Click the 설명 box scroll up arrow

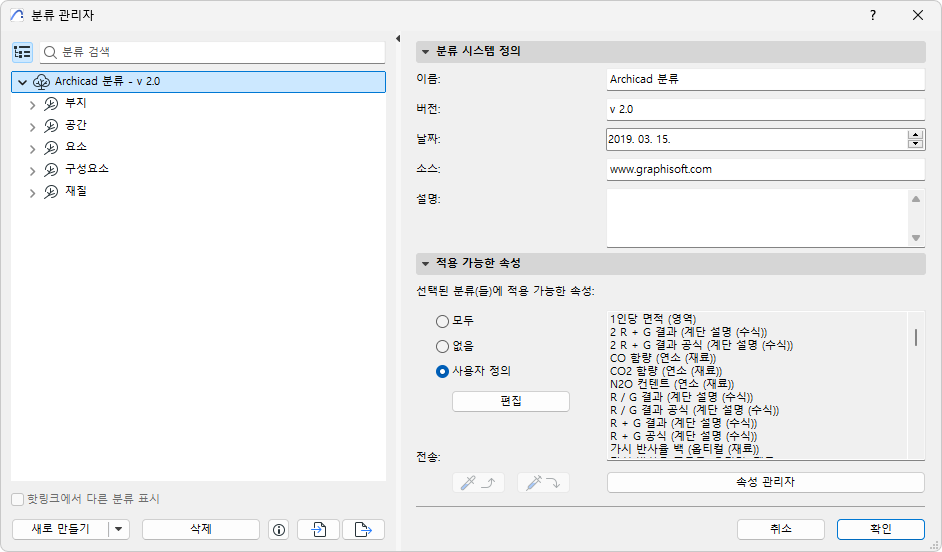916,199
